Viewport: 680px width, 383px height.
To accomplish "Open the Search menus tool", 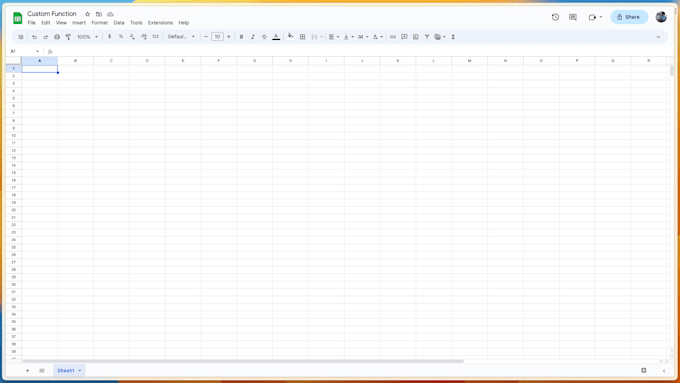I will [20, 37].
